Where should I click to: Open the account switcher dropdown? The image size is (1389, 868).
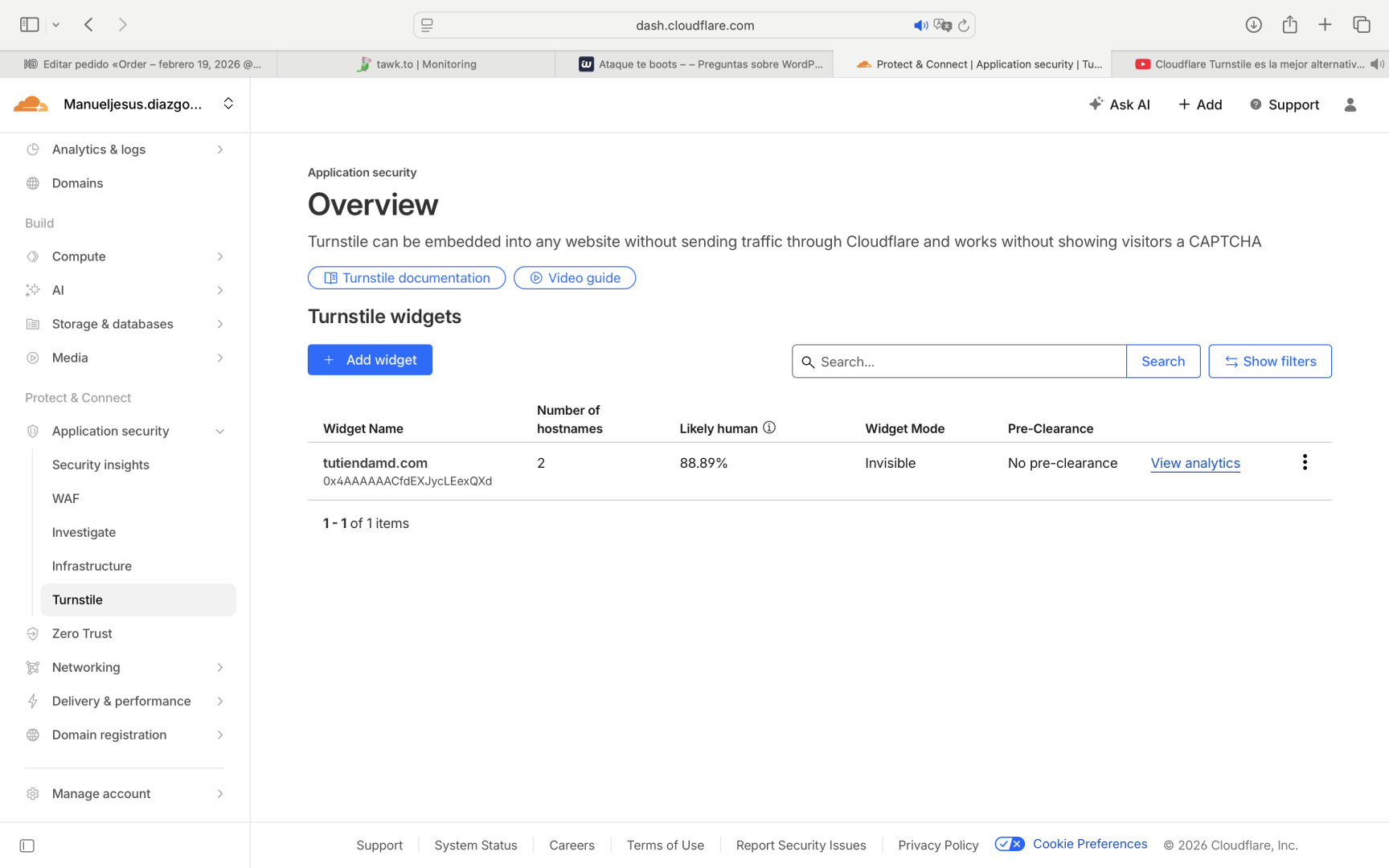228,104
